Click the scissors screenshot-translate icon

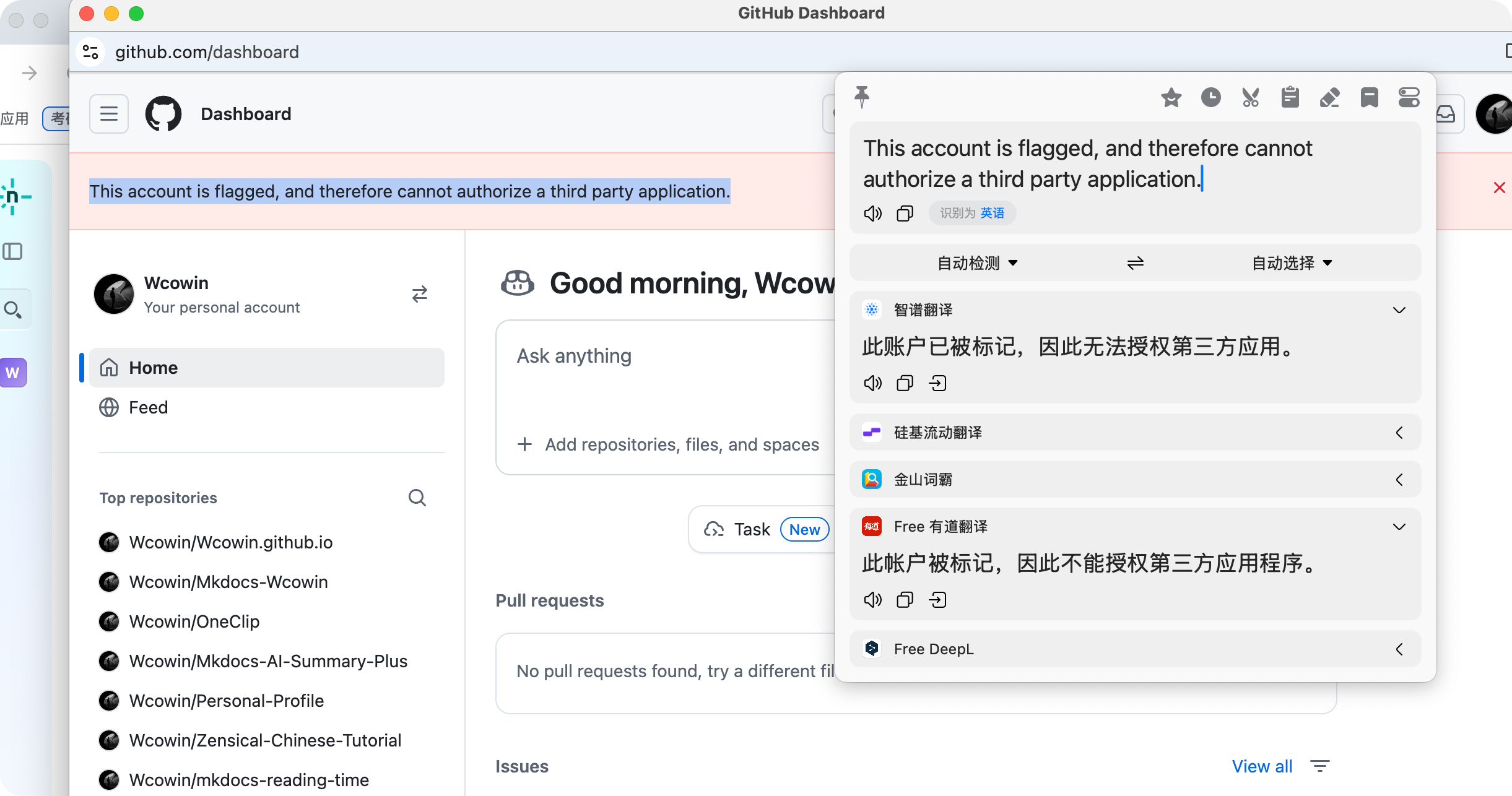(1250, 98)
